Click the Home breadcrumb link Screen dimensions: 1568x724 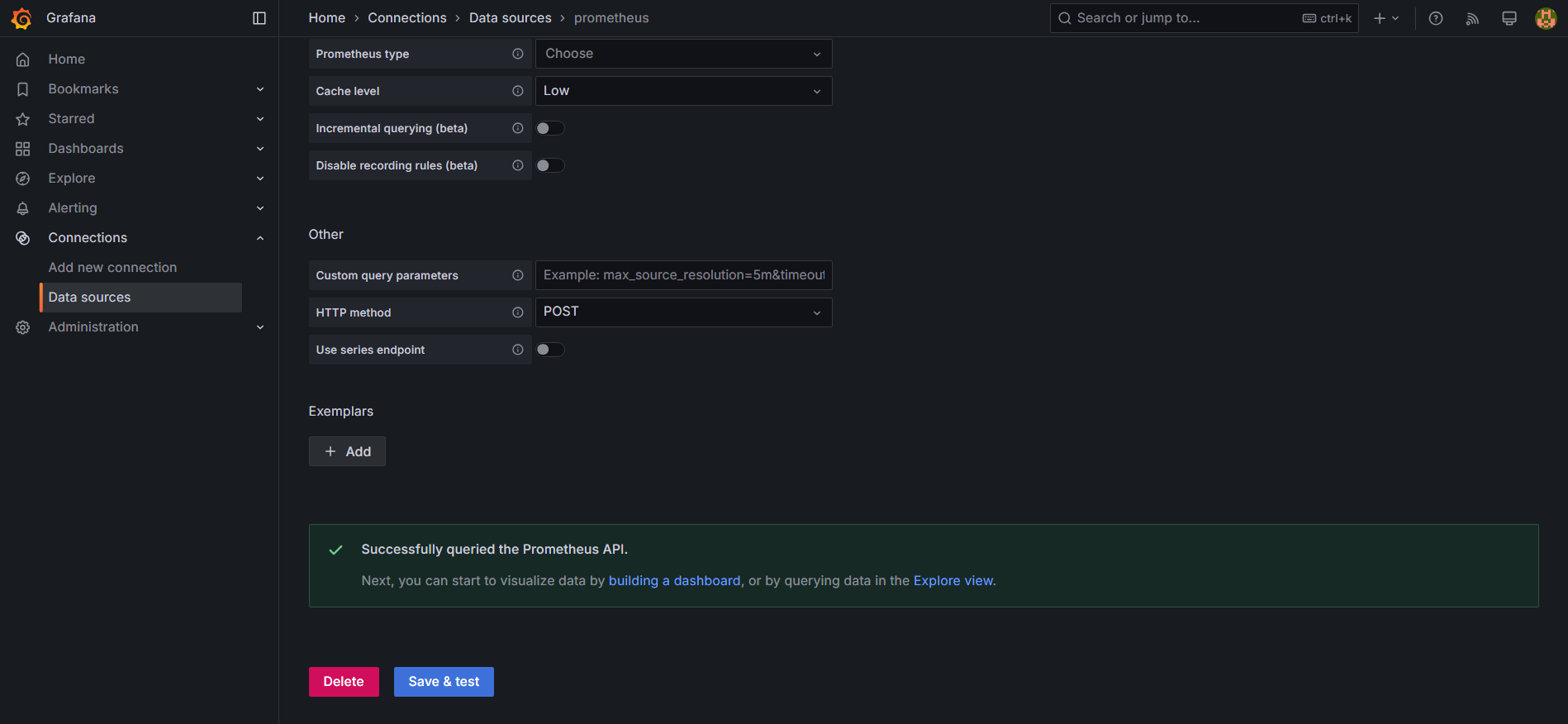point(327,18)
